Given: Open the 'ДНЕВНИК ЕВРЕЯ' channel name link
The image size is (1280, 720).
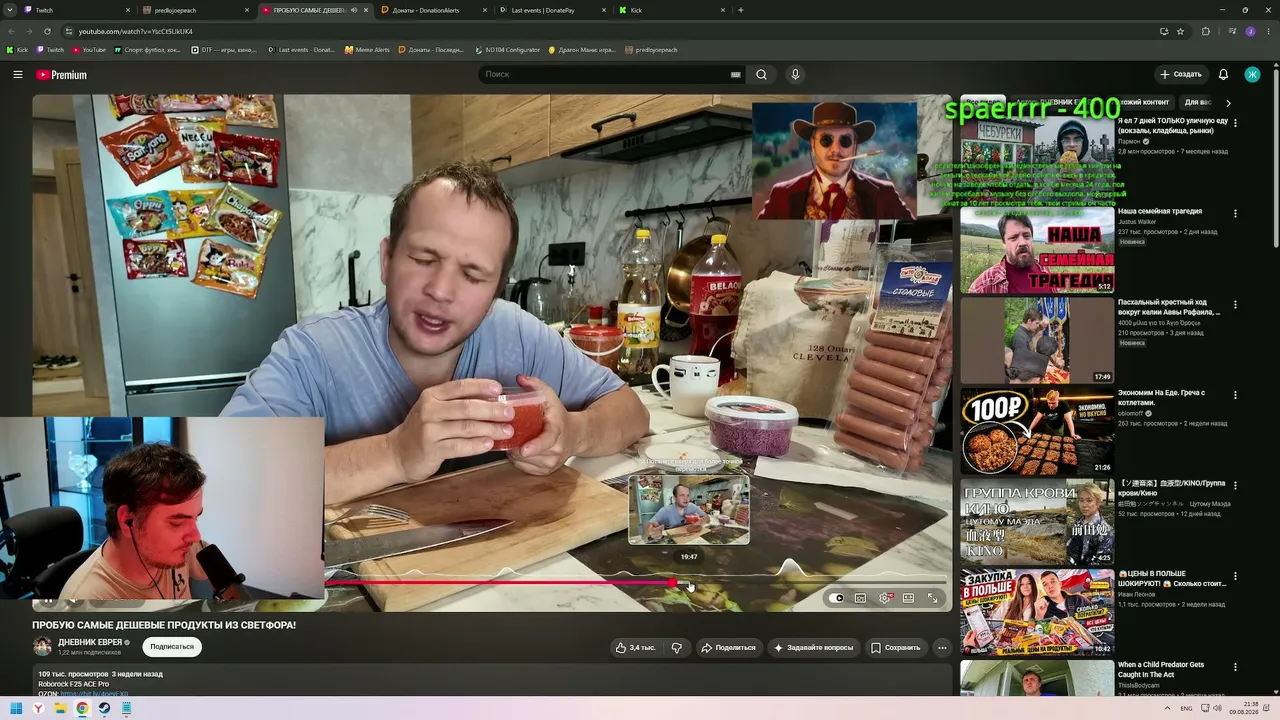Looking at the screenshot, I should click(90, 643).
